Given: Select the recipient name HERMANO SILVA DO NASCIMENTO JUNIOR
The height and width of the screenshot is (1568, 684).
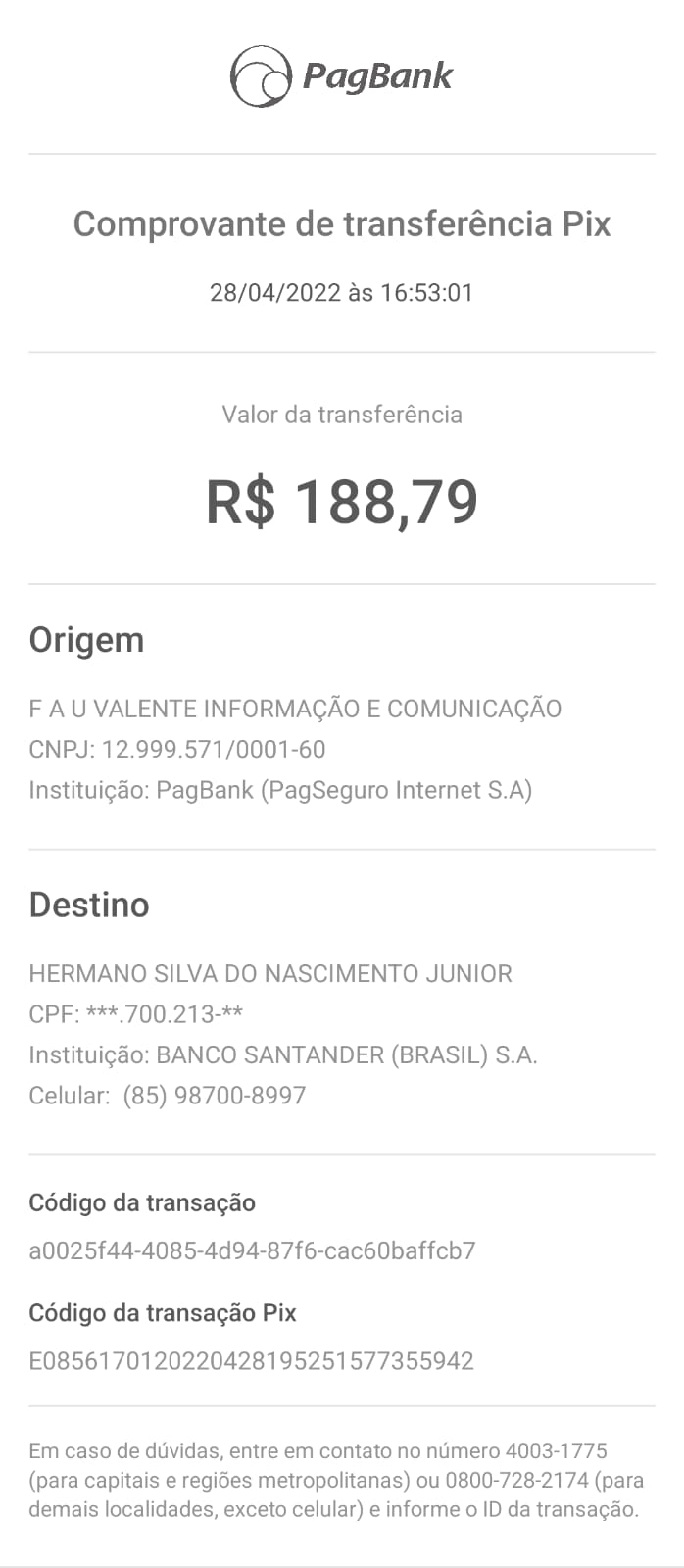Looking at the screenshot, I should [270, 974].
